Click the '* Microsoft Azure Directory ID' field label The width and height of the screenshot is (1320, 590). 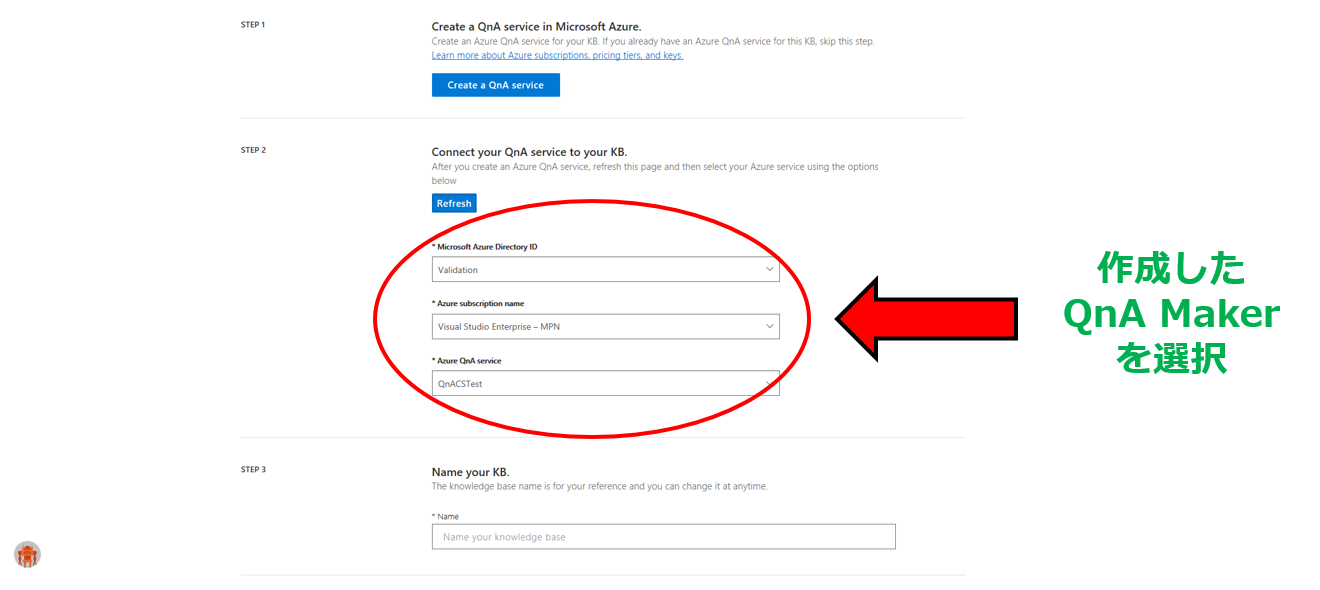tap(484, 247)
